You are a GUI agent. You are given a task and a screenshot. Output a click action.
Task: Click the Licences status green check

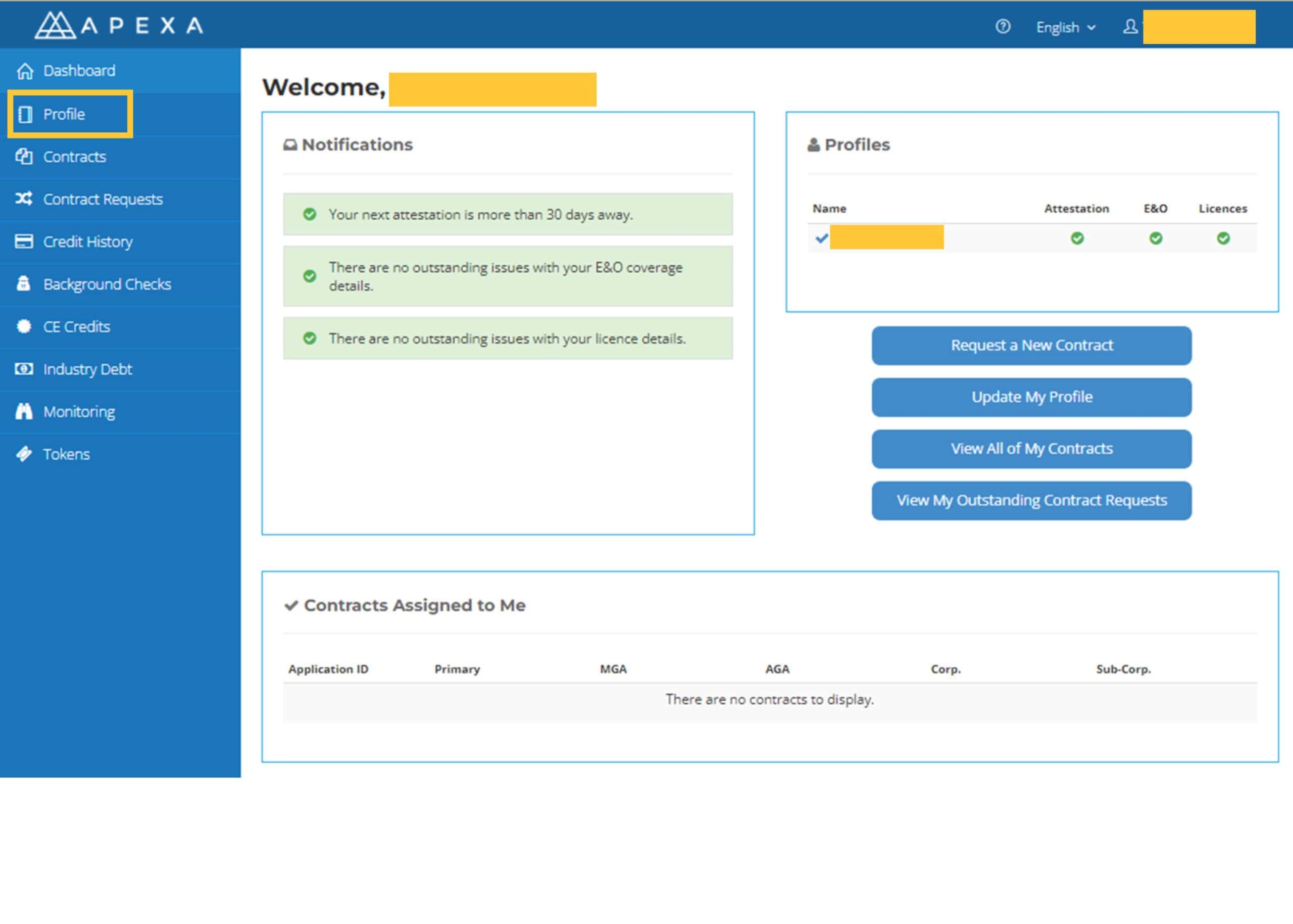(x=1223, y=238)
